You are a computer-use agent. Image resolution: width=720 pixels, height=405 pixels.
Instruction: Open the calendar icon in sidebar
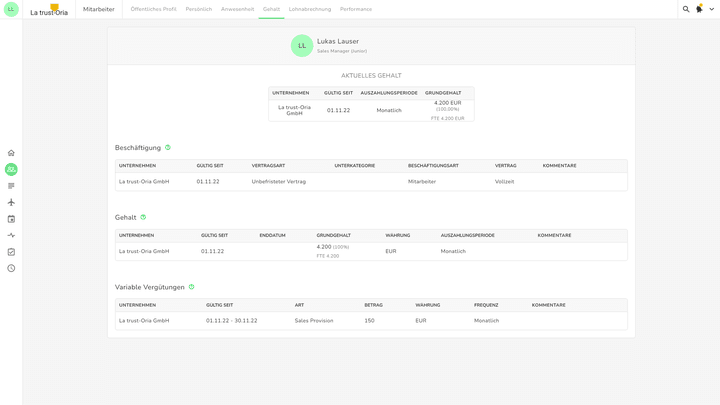pos(11,219)
